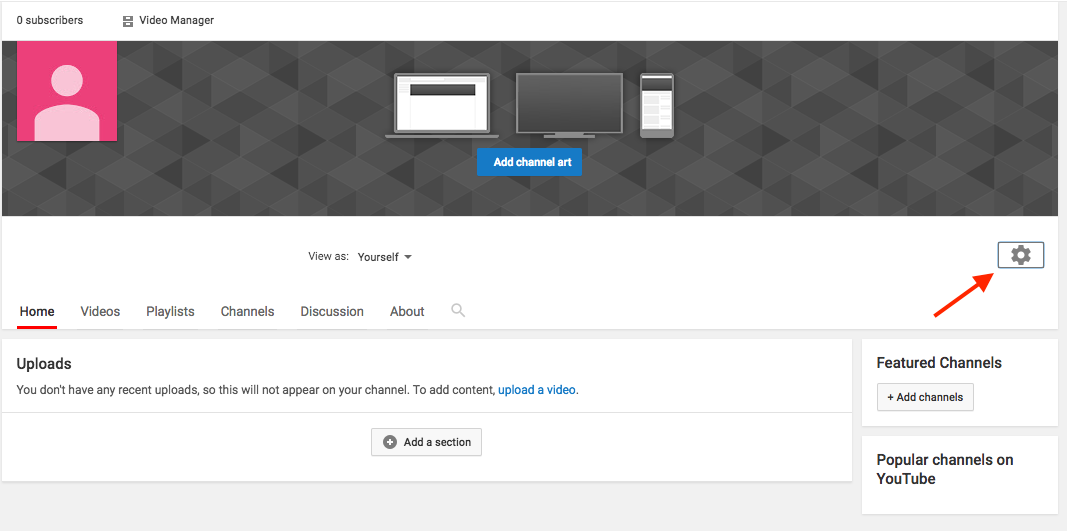Click the TV preview icon in banner
This screenshot has width=1067, height=531.
[568, 104]
